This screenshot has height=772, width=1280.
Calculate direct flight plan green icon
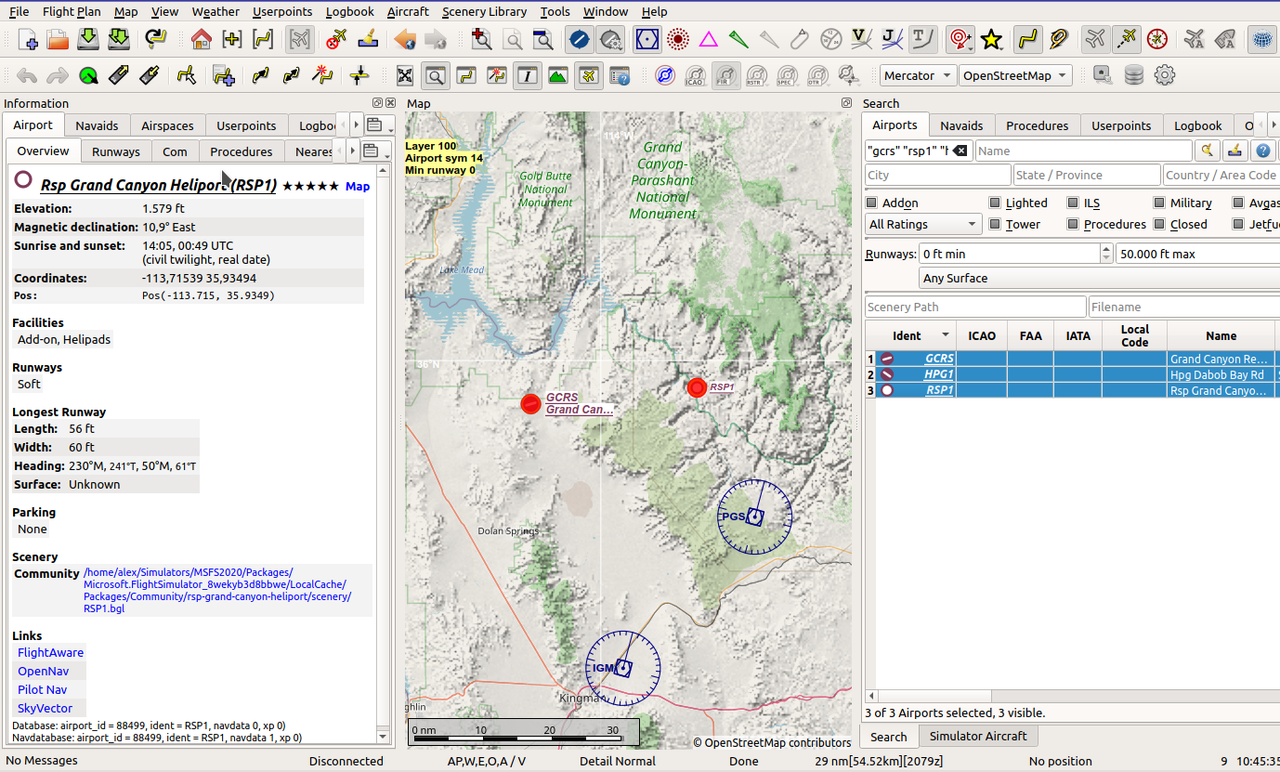88,76
